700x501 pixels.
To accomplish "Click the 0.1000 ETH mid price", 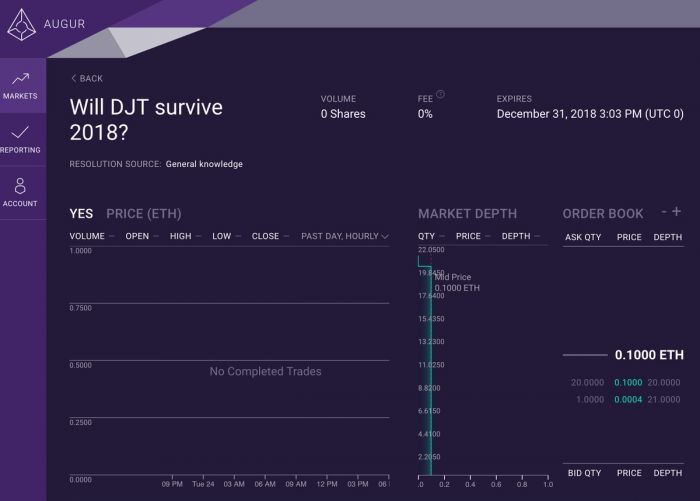I will [649, 355].
